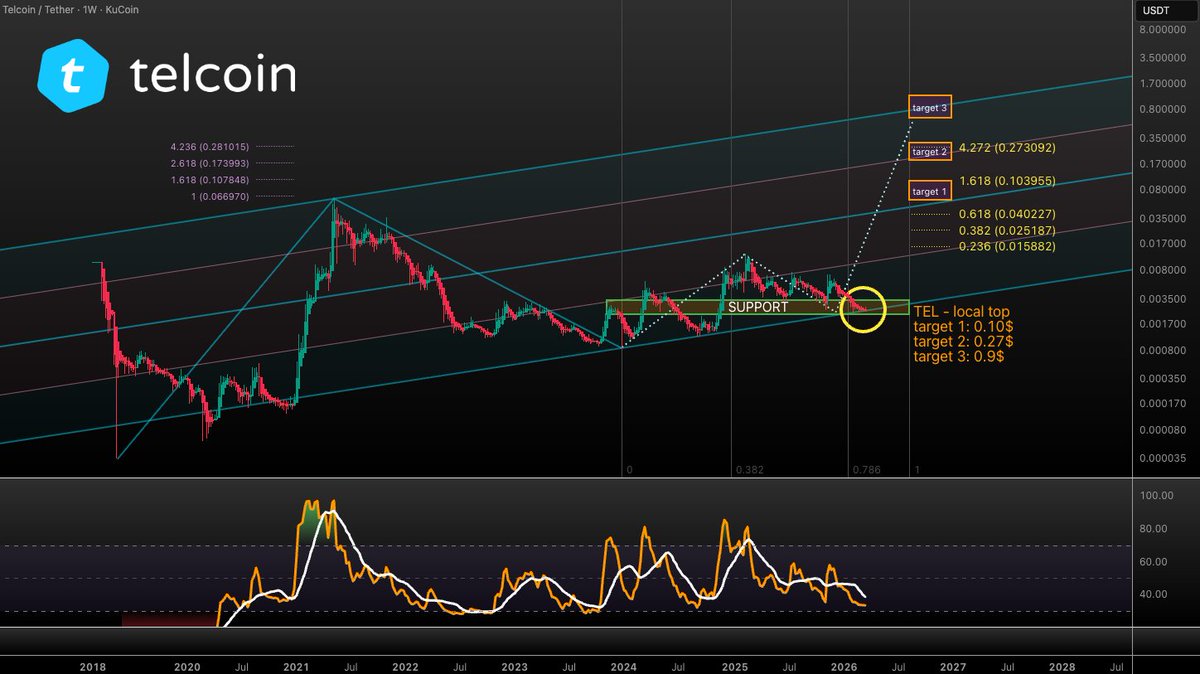The width and height of the screenshot is (1200, 674).
Task: Click price axis value 0.000800
Action: pyautogui.click(x=1162, y=351)
